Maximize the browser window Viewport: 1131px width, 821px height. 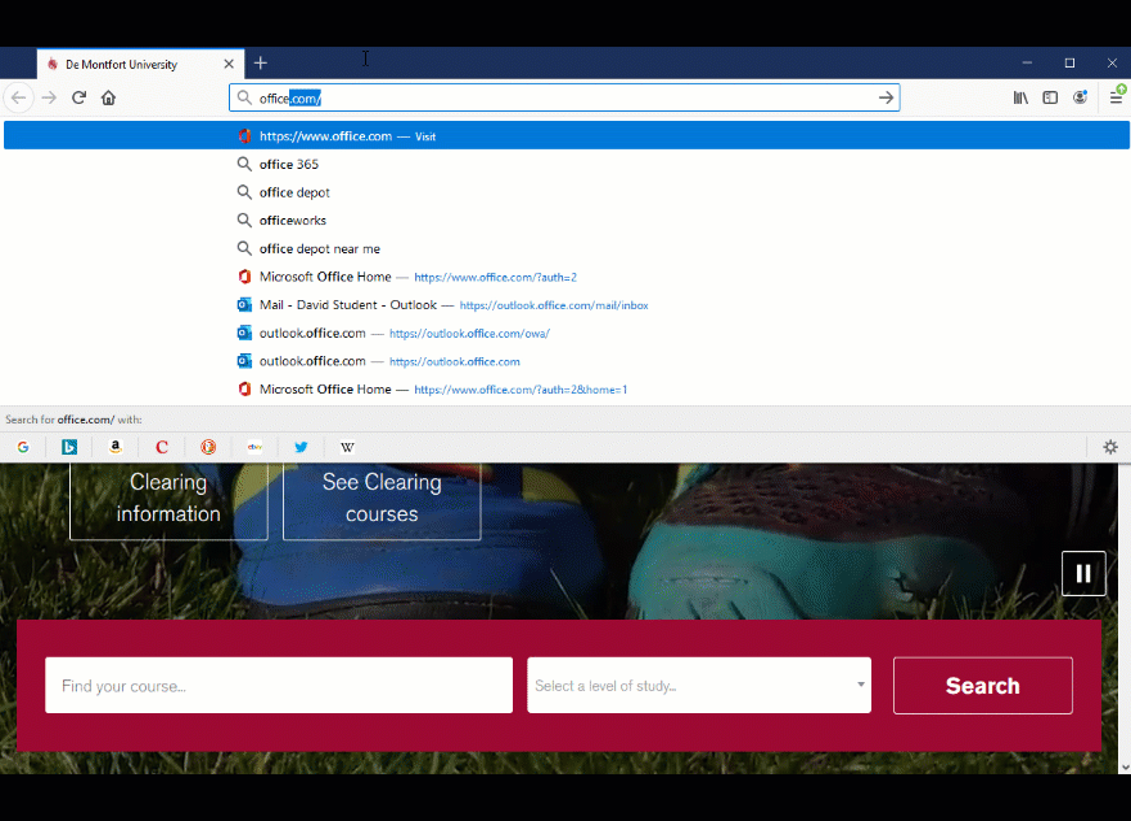(1070, 63)
